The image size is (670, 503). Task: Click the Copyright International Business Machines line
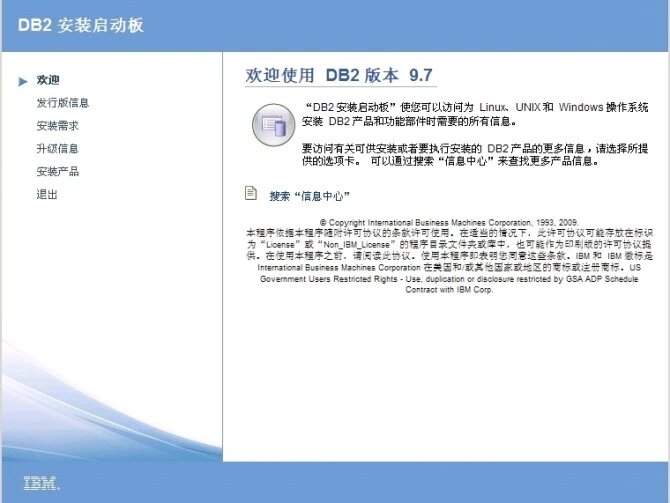pos(449,222)
